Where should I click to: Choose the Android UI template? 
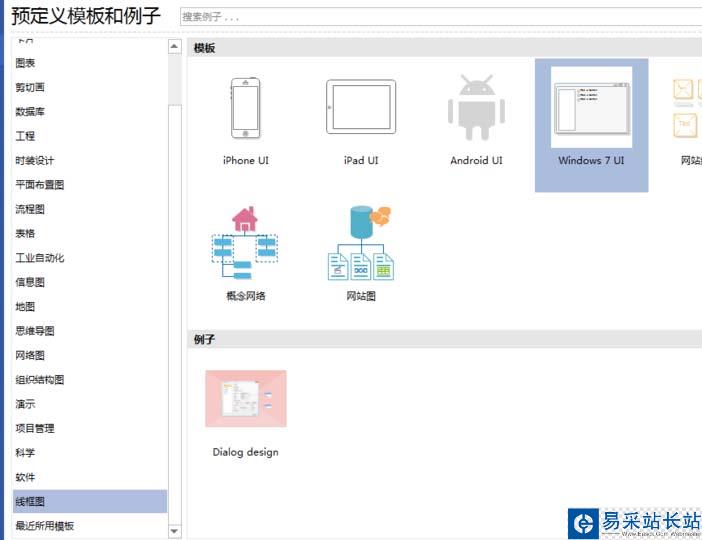476,121
